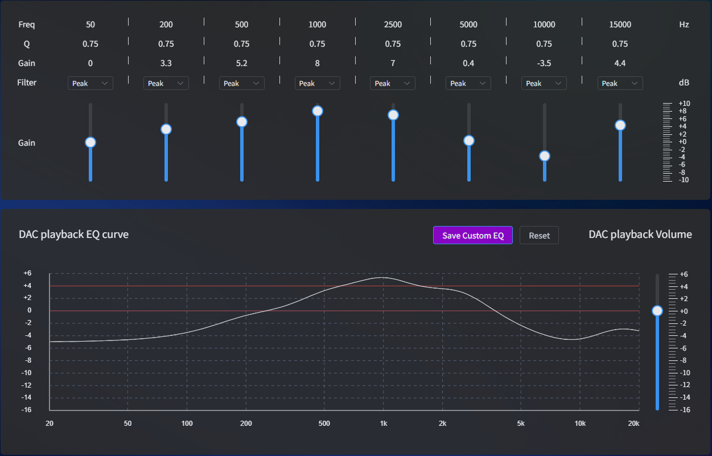Screen dimensions: 712x456
Task: Click the gain value 0.4
Action: click(x=468, y=63)
